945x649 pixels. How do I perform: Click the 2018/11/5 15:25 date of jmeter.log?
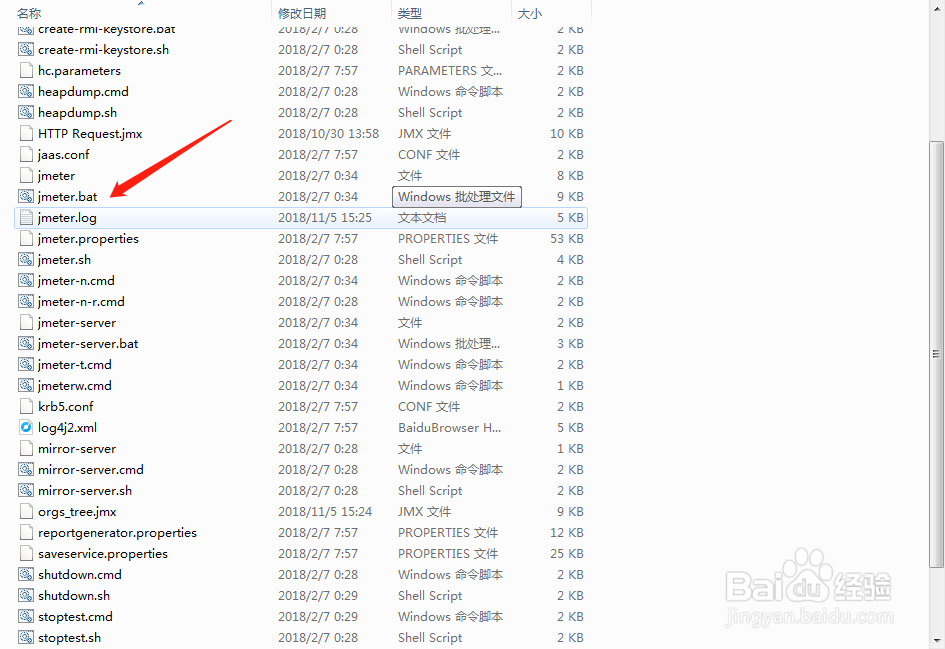coord(325,218)
